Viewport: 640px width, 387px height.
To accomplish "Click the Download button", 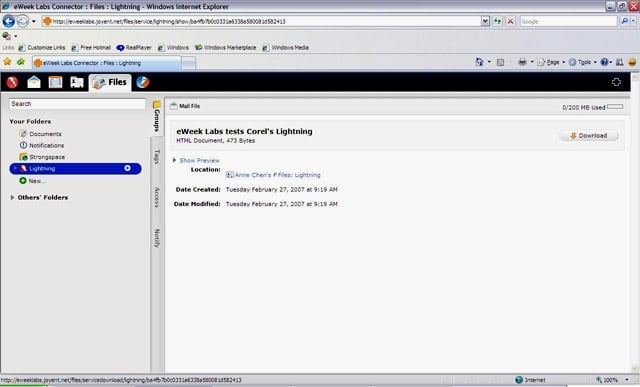I will click(589, 136).
